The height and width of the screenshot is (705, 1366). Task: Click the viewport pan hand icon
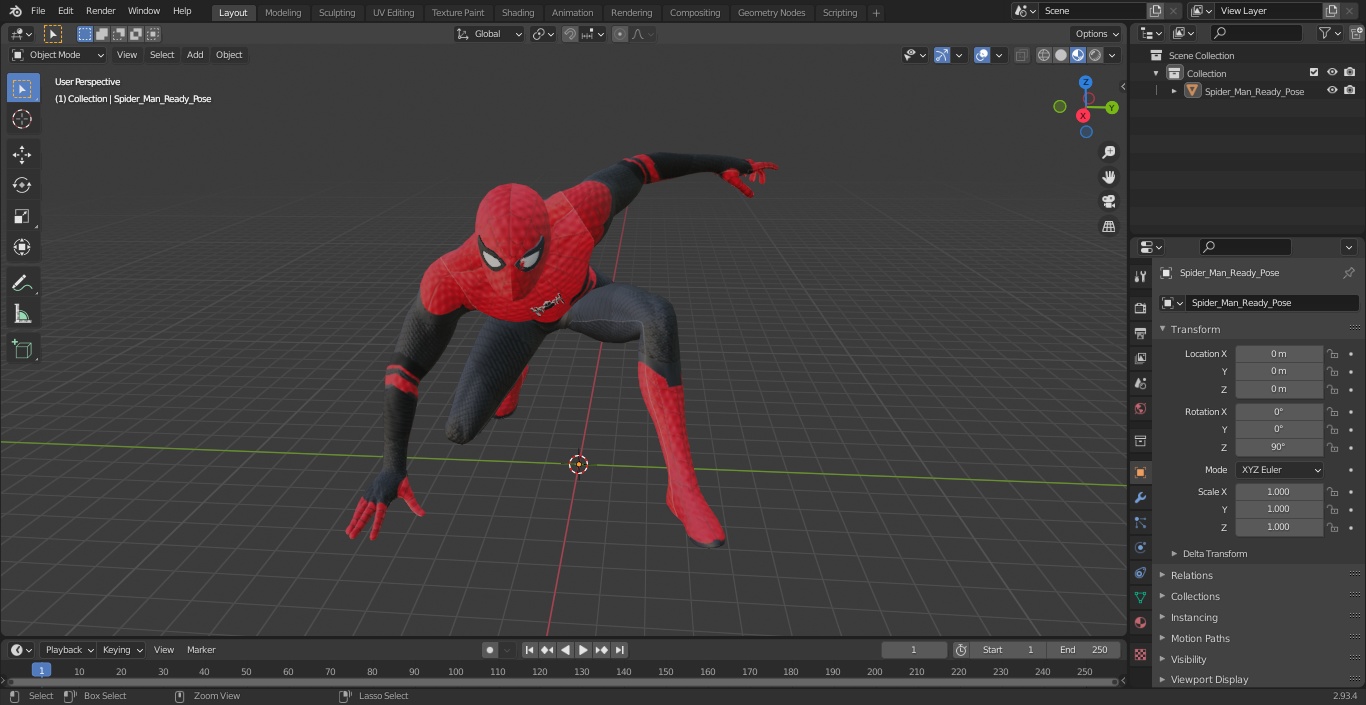[x=1108, y=177]
